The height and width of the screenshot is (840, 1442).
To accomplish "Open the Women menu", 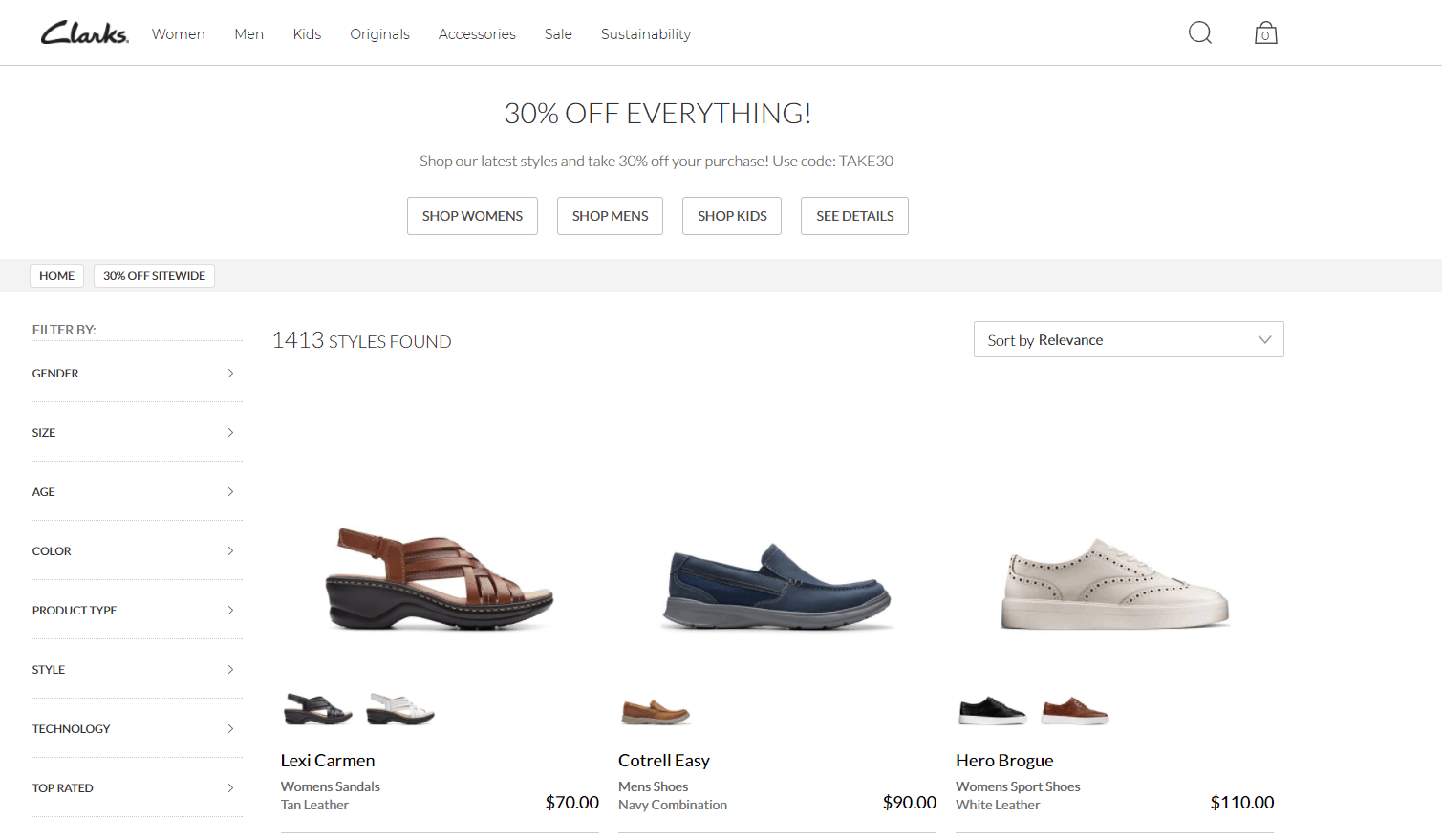I will (x=179, y=34).
